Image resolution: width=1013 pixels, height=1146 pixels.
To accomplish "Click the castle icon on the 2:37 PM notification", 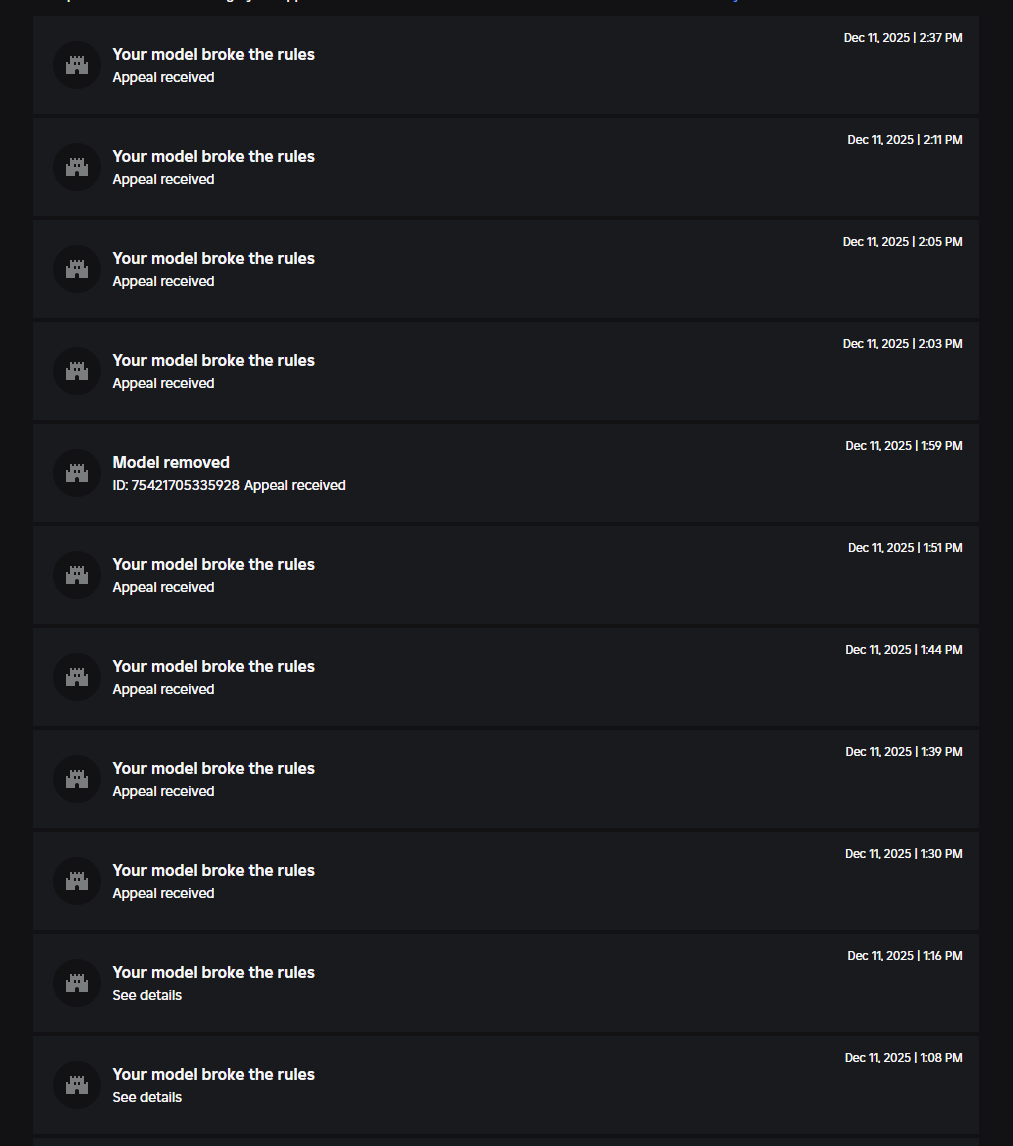I will click(77, 65).
